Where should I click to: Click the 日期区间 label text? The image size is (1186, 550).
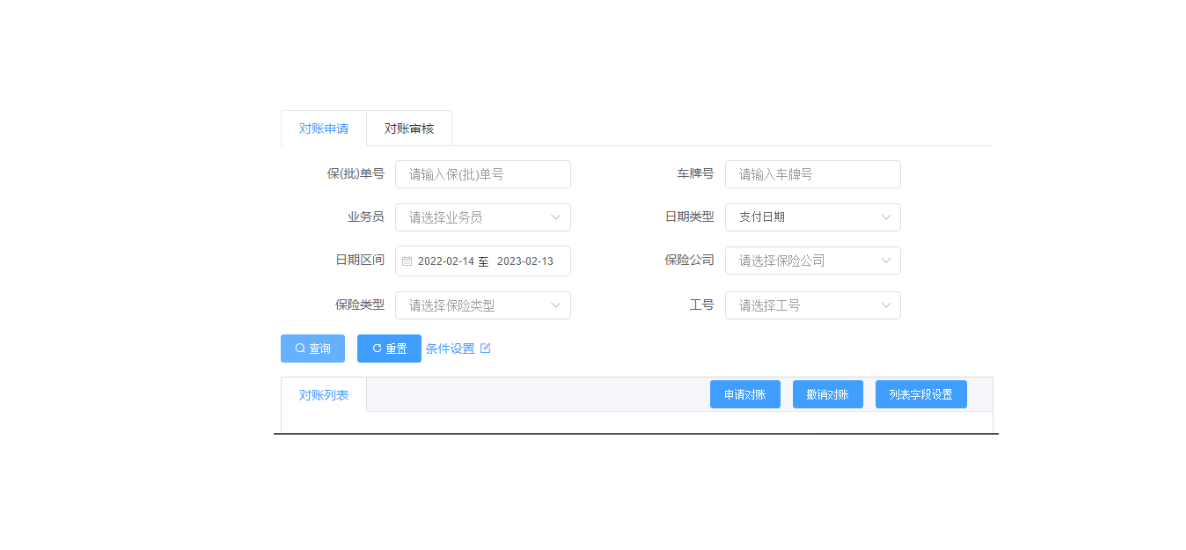[360, 260]
